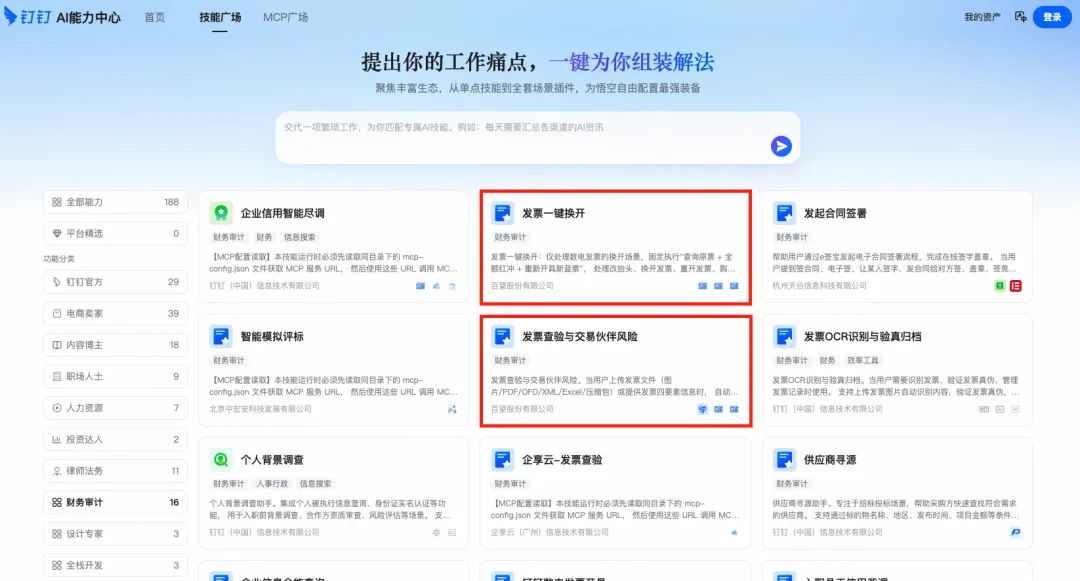Image resolution: width=1080 pixels, height=581 pixels.
Task: Filter by 职场人士 category
Action: tap(115, 377)
